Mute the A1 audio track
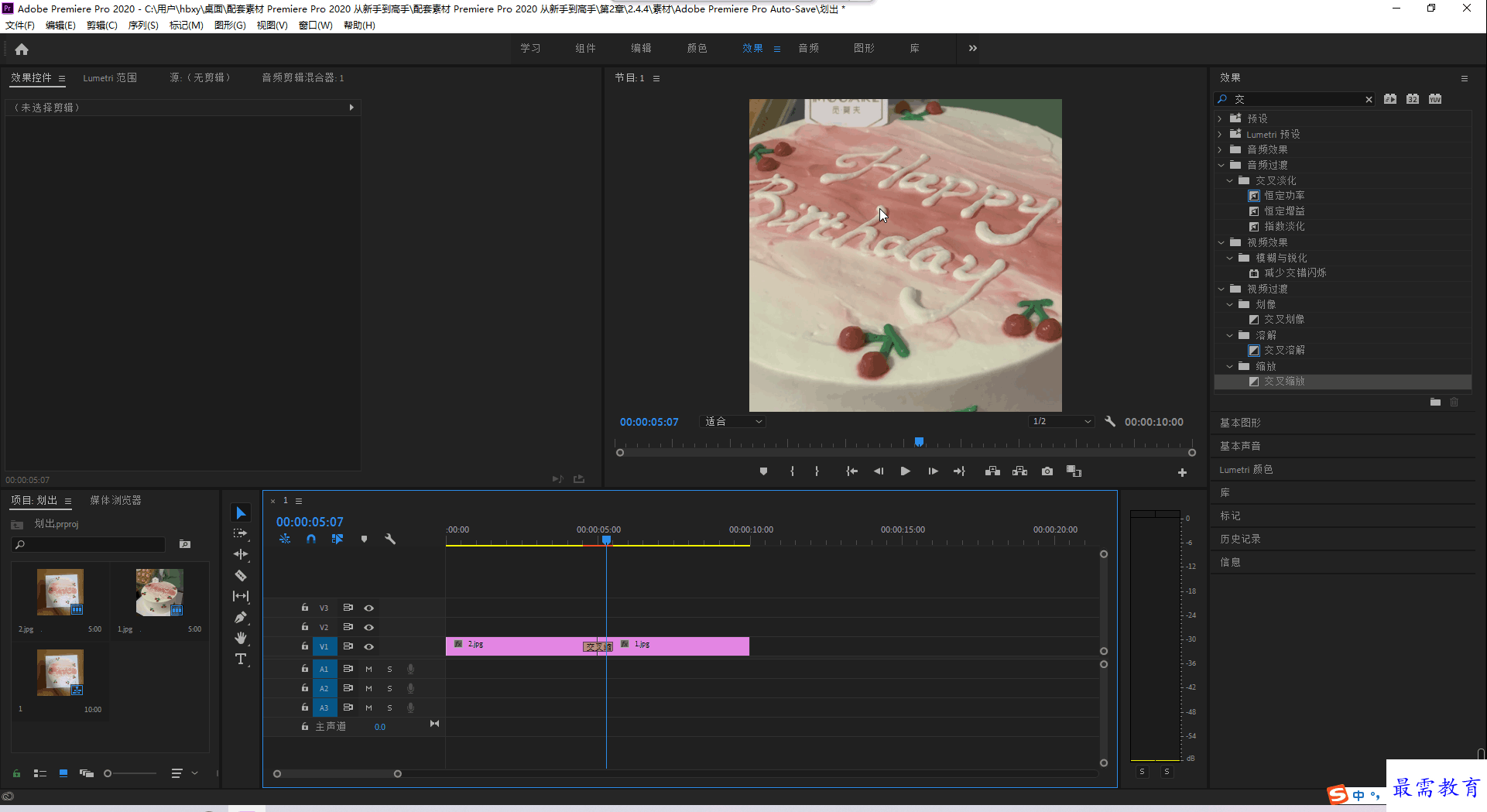The height and width of the screenshot is (812, 1487). (368, 669)
